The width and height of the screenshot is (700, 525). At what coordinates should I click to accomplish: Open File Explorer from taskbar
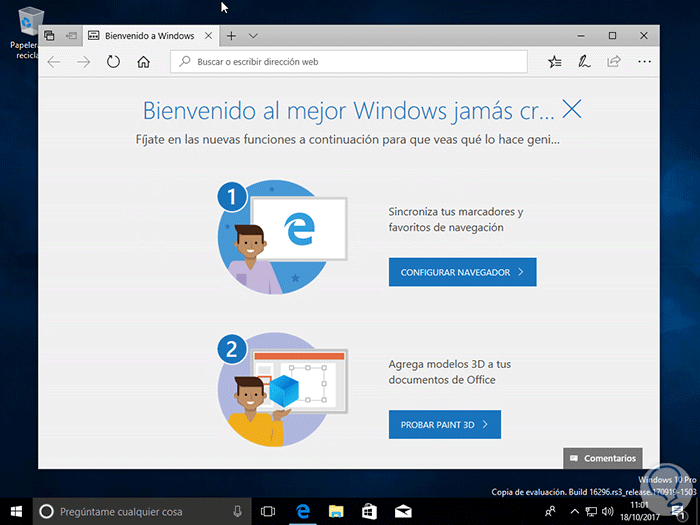click(x=336, y=512)
